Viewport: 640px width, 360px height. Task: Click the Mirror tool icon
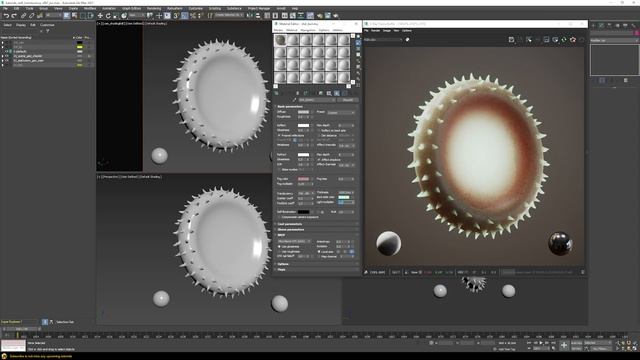pos(249,16)
